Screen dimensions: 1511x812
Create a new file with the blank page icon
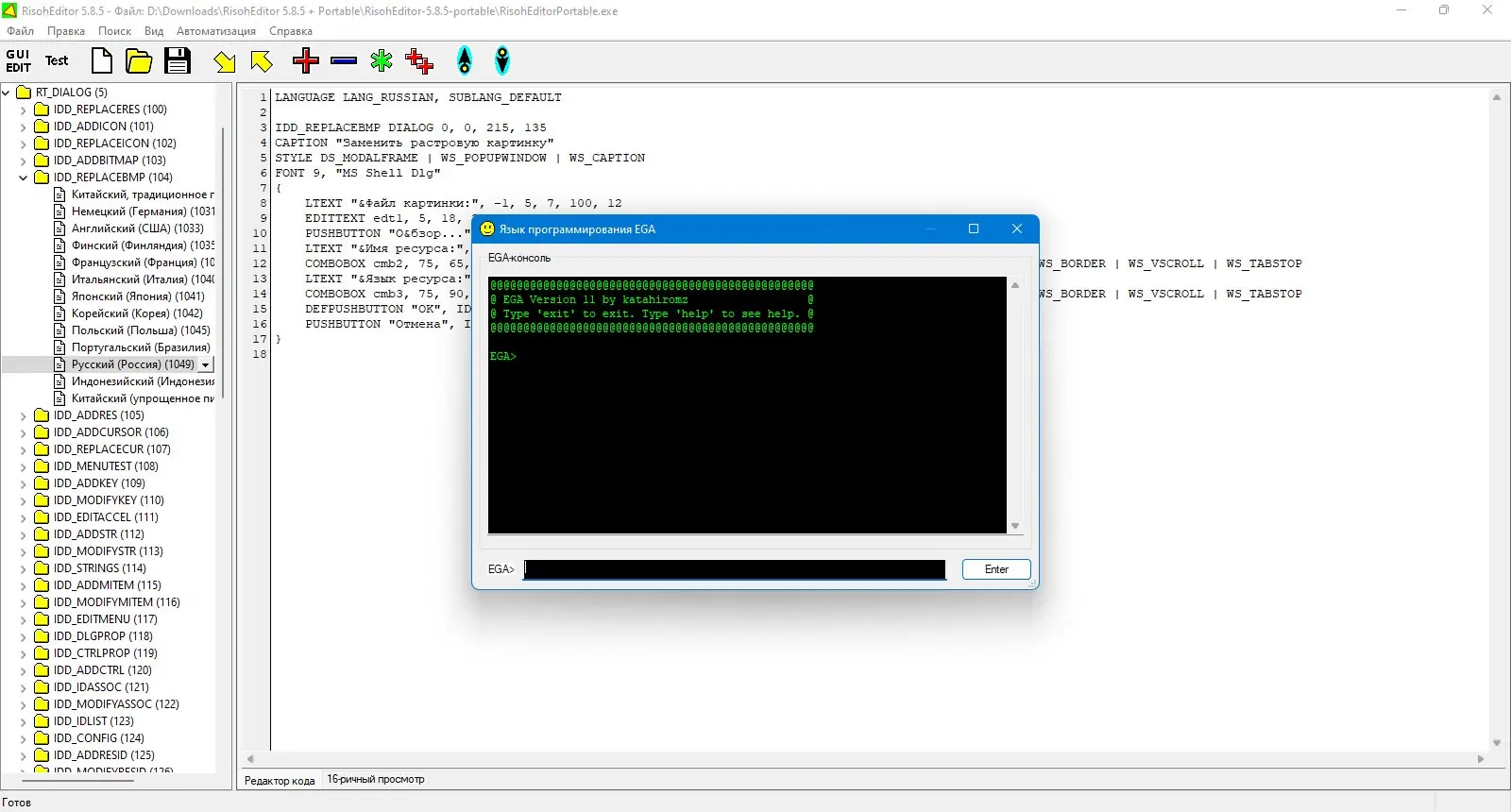tap(101, 61)
